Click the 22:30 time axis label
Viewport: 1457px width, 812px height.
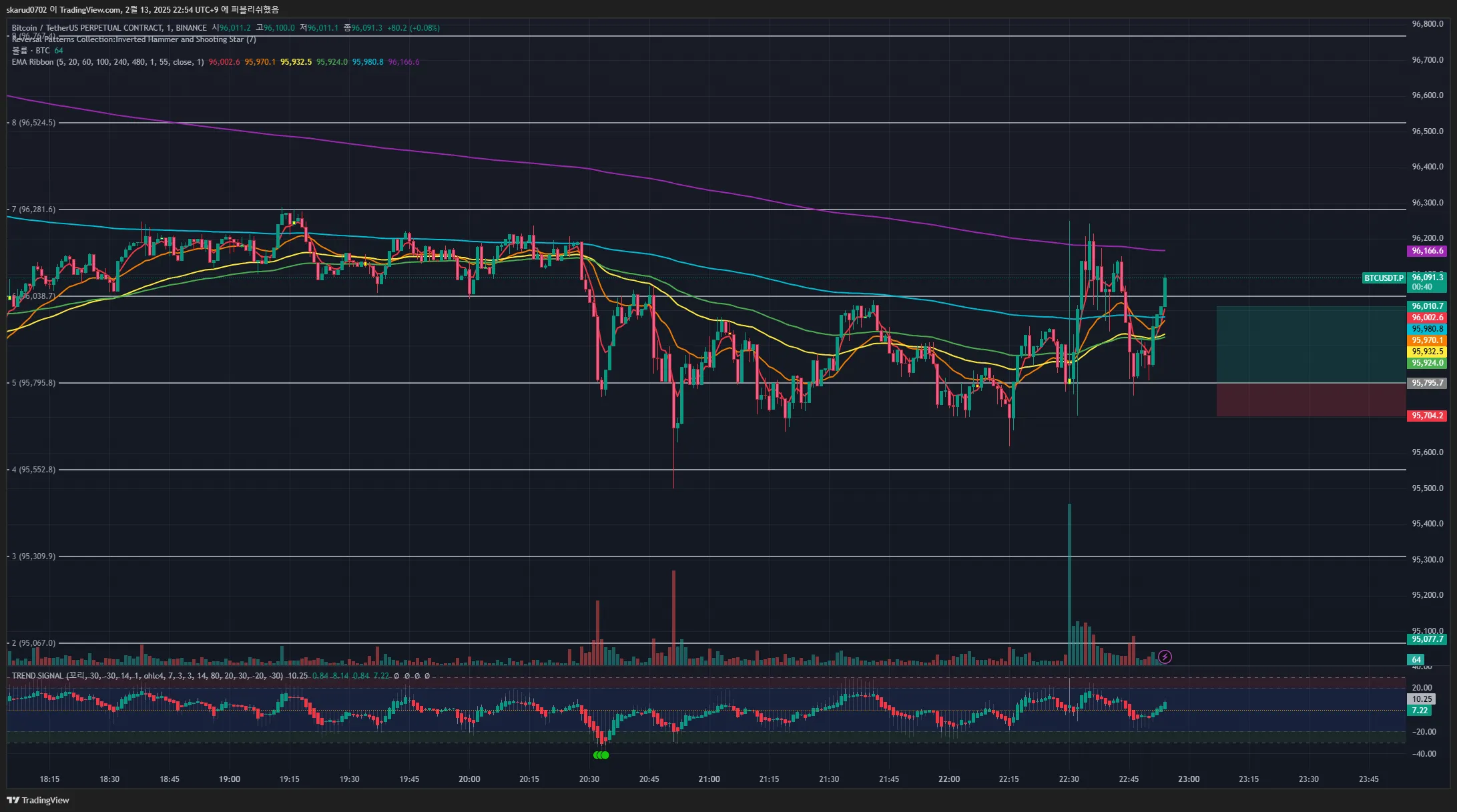point(1069,779)
